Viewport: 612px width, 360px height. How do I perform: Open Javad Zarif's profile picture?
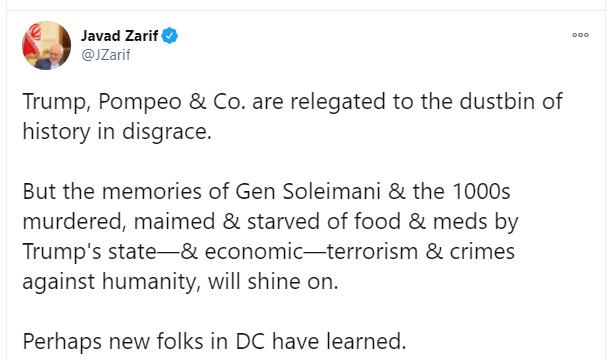pyautogui.click(x=46, y=46)
